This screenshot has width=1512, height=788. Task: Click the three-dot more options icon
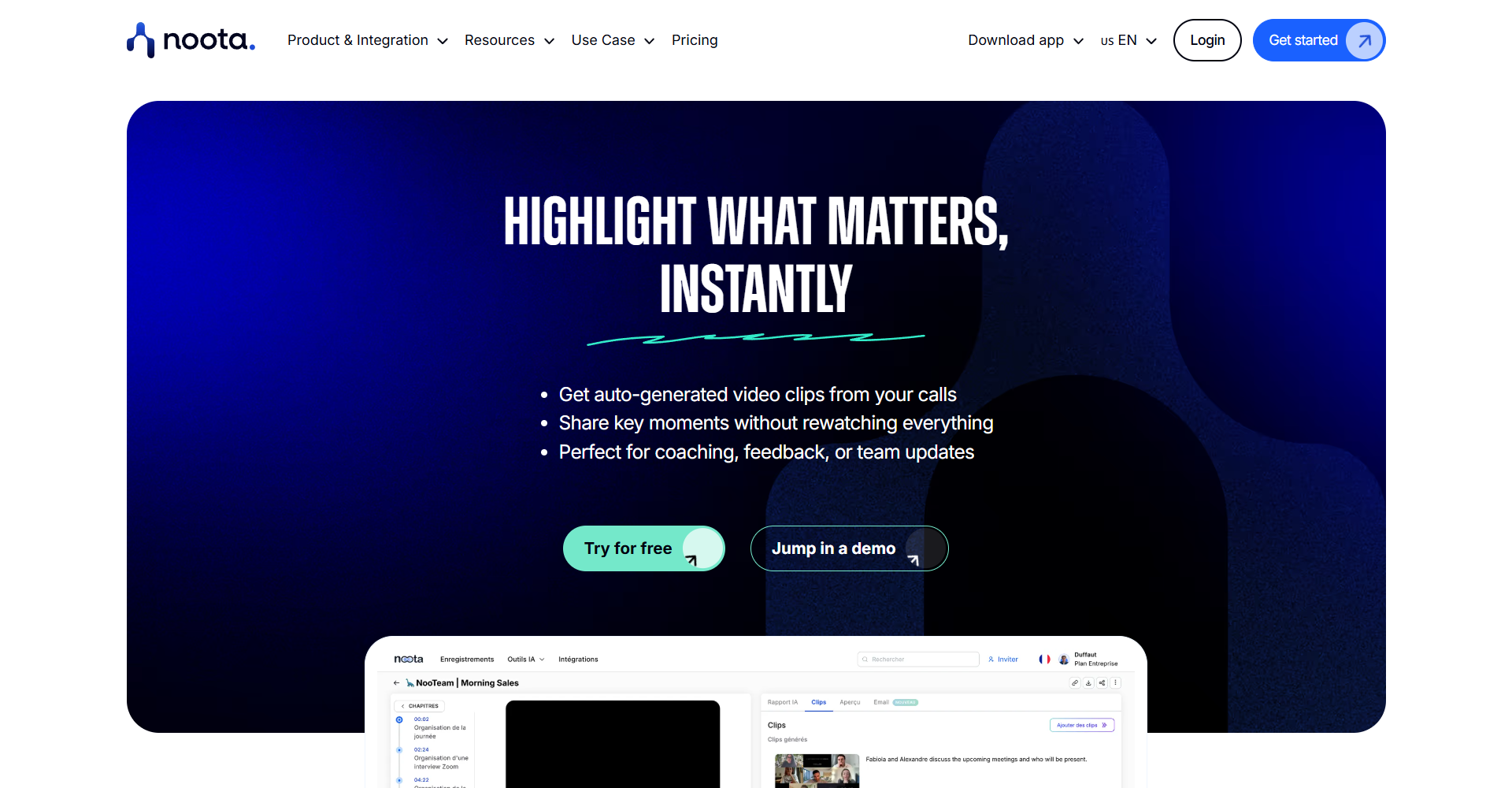click(1115, 683)
